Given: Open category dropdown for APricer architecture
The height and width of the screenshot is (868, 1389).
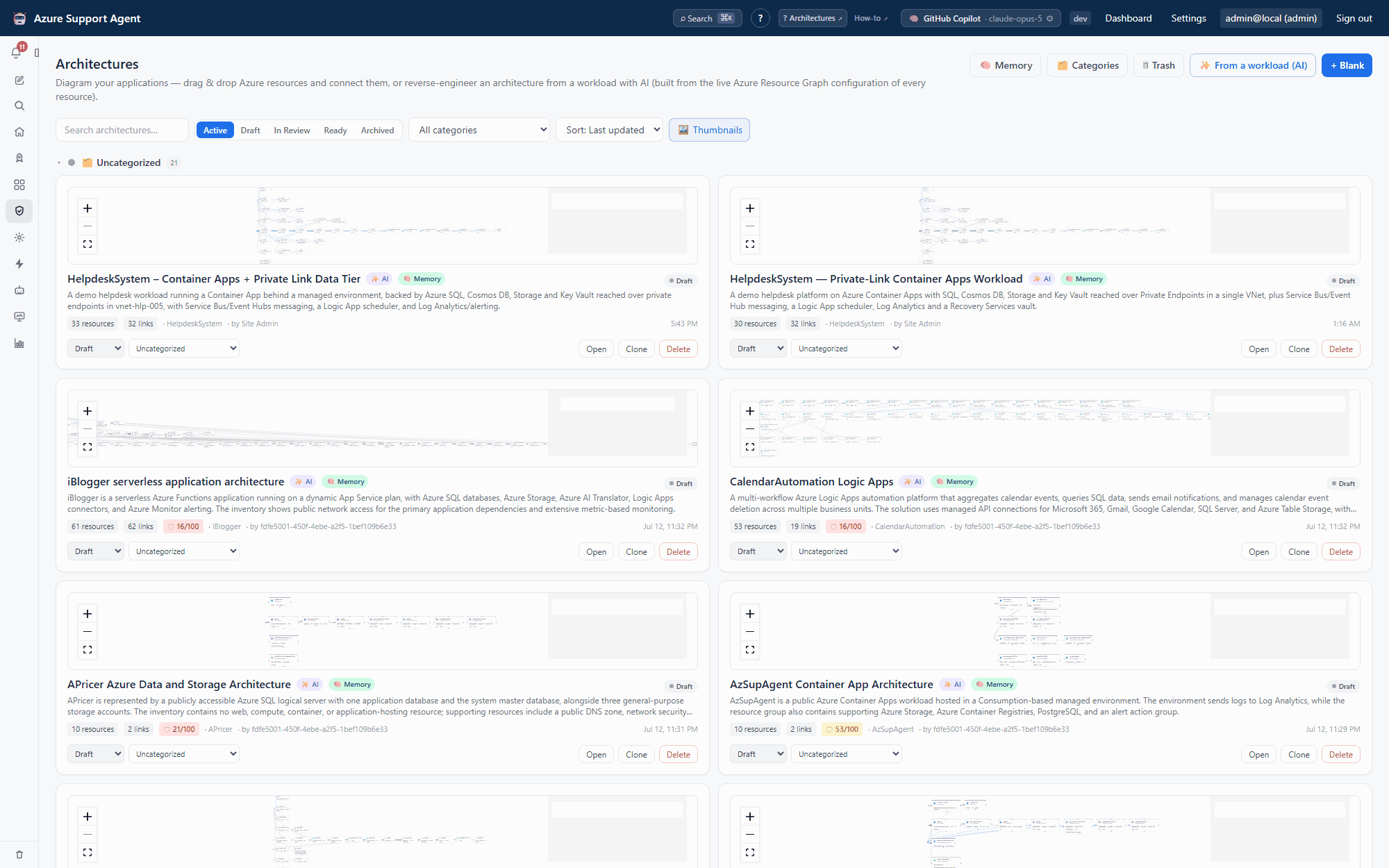Looking at the screenshot, I should 184,754.
